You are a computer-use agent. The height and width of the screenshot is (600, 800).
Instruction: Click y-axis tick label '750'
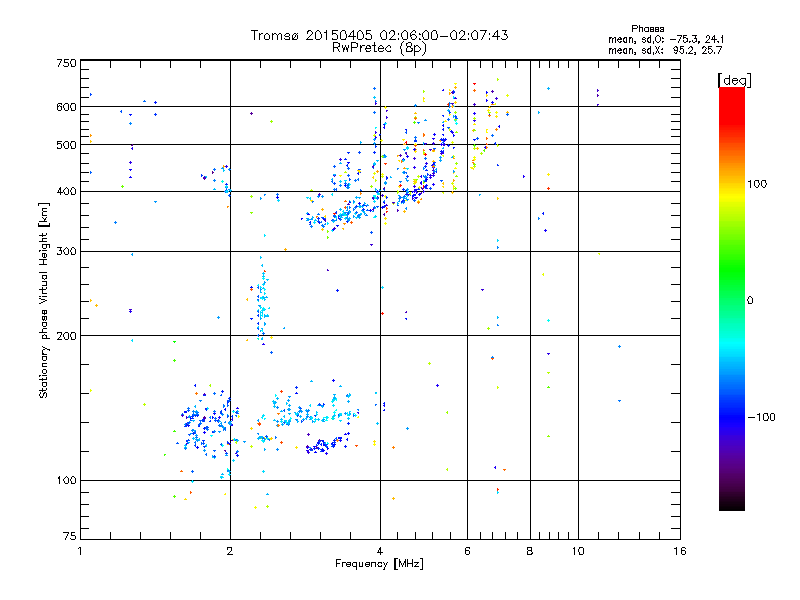(66, 63)
